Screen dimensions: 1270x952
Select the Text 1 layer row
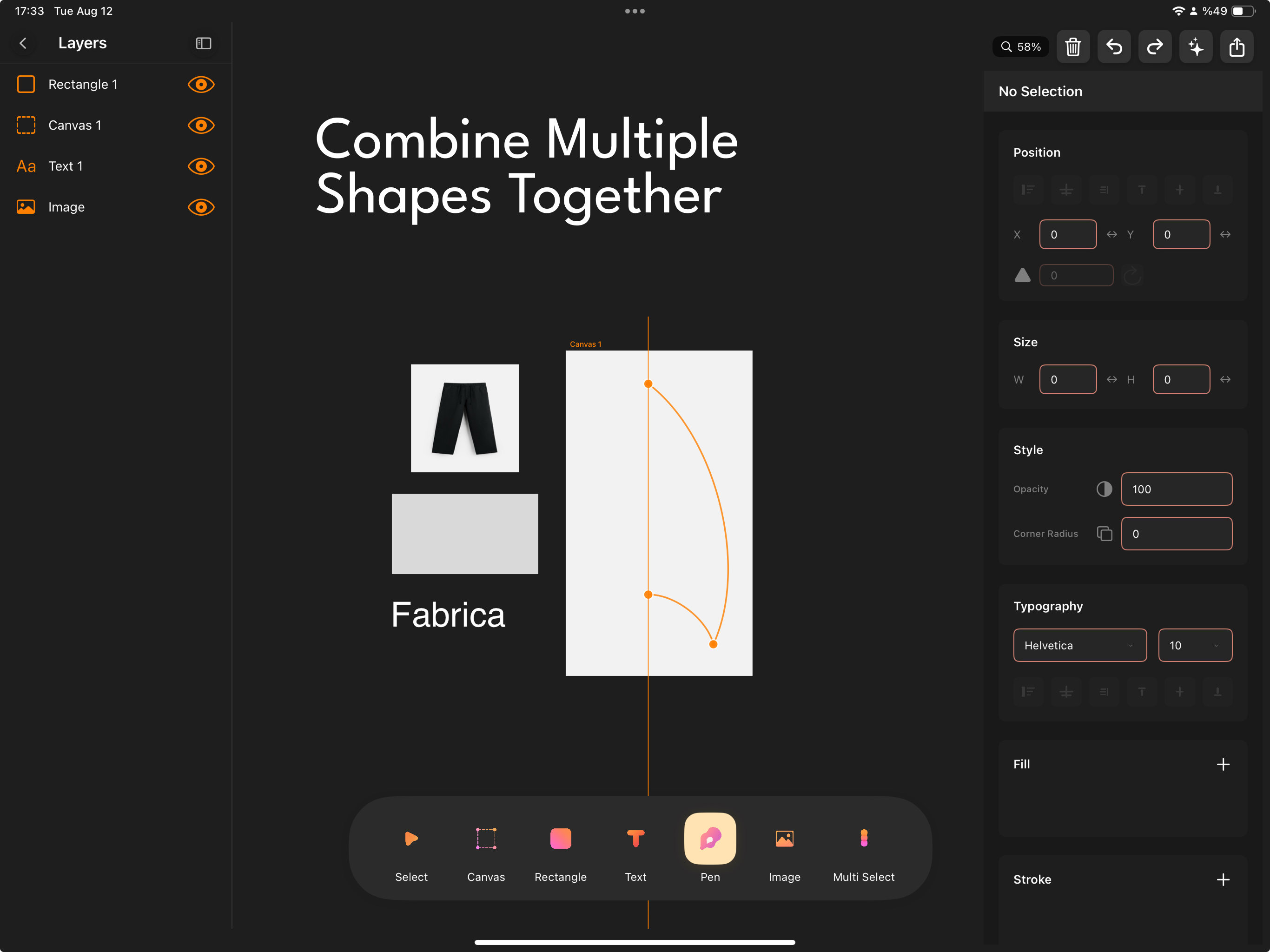click(x=115, y=166)
